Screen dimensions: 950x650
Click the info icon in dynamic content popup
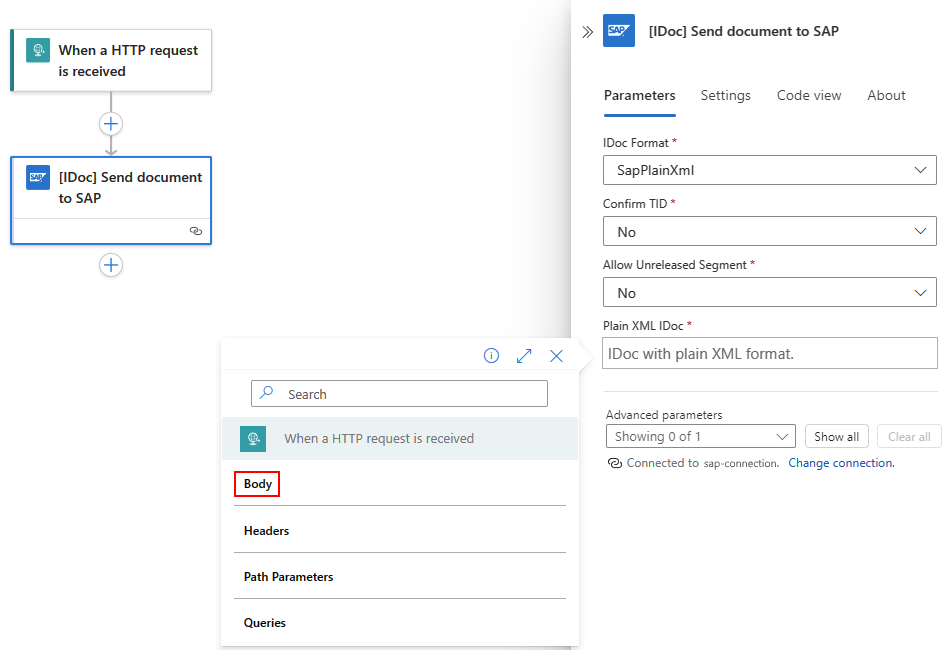coord(491,356)
